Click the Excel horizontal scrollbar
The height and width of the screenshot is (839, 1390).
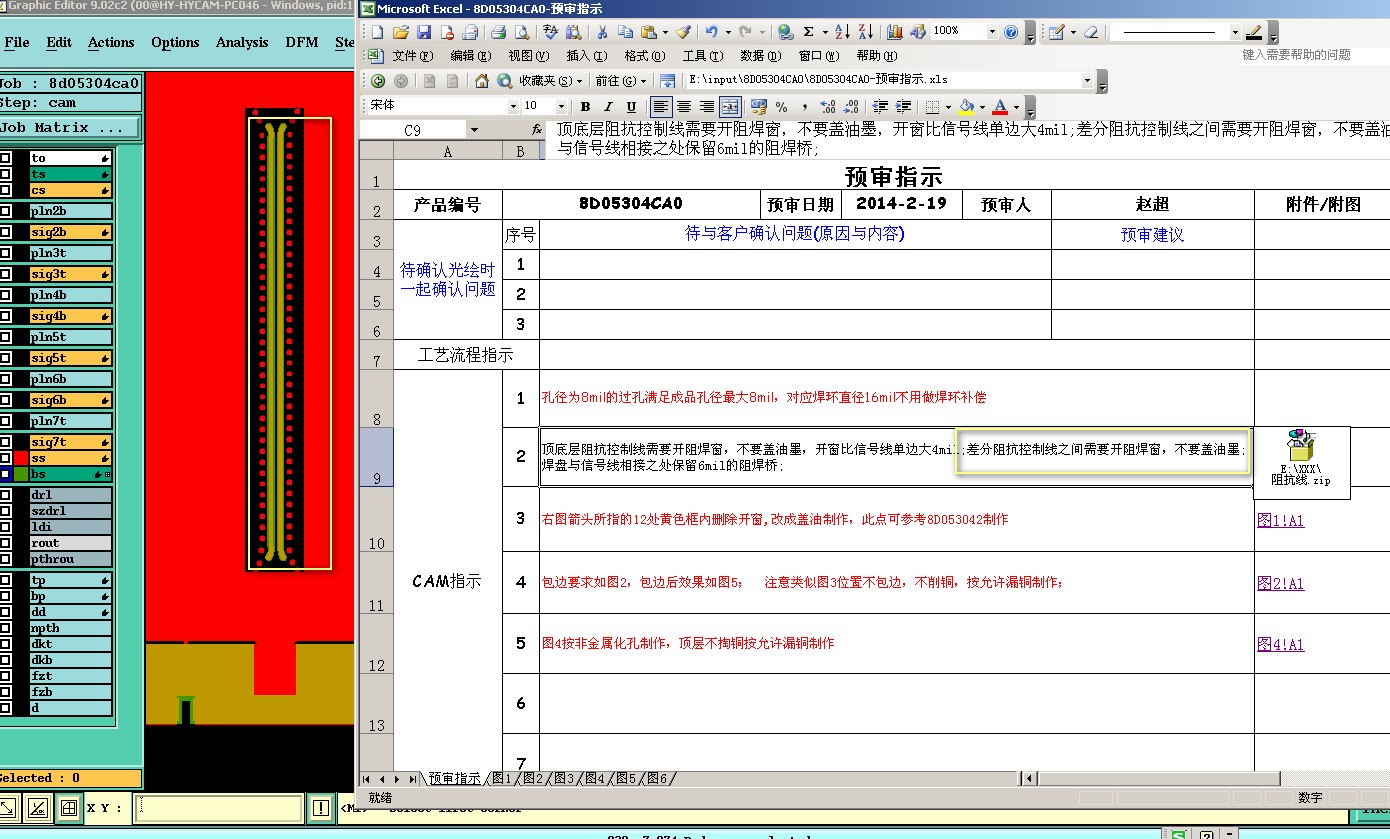point(1159,778)
